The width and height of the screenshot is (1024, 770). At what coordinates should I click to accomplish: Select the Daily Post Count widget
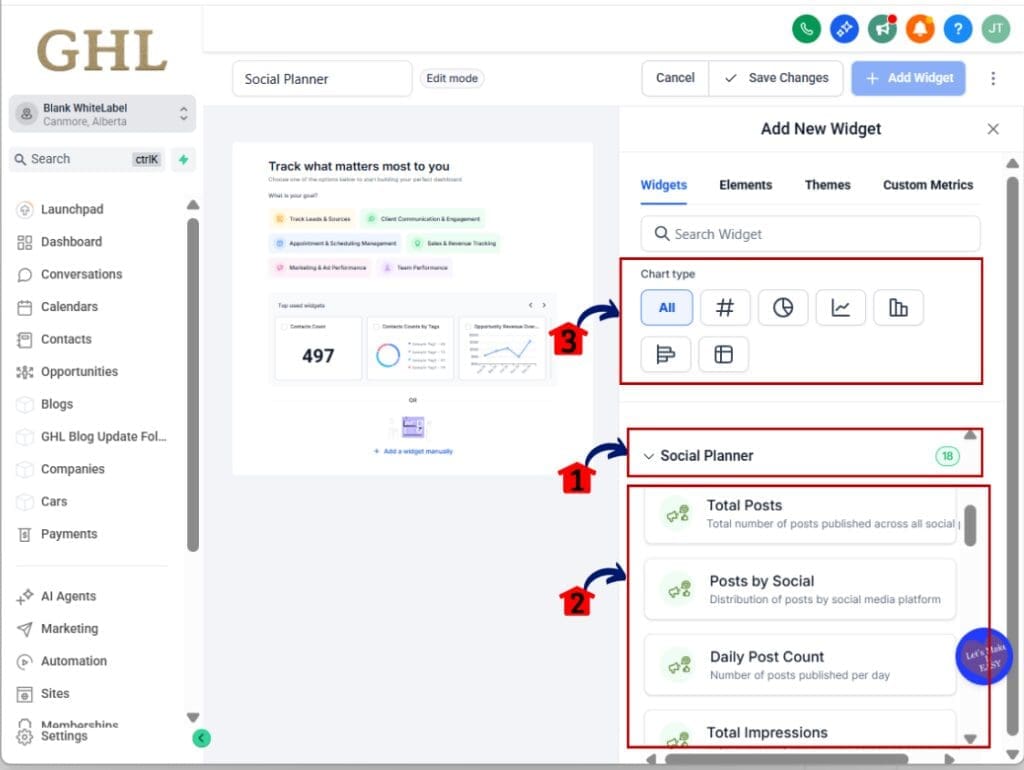(800, 665)
